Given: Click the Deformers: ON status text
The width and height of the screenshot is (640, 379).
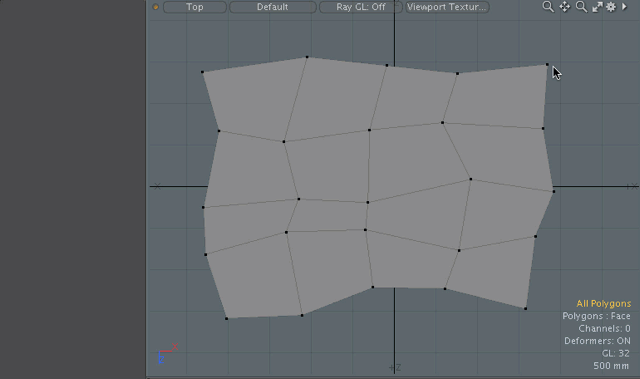Looking at the screenshot, I should (597, 341).
